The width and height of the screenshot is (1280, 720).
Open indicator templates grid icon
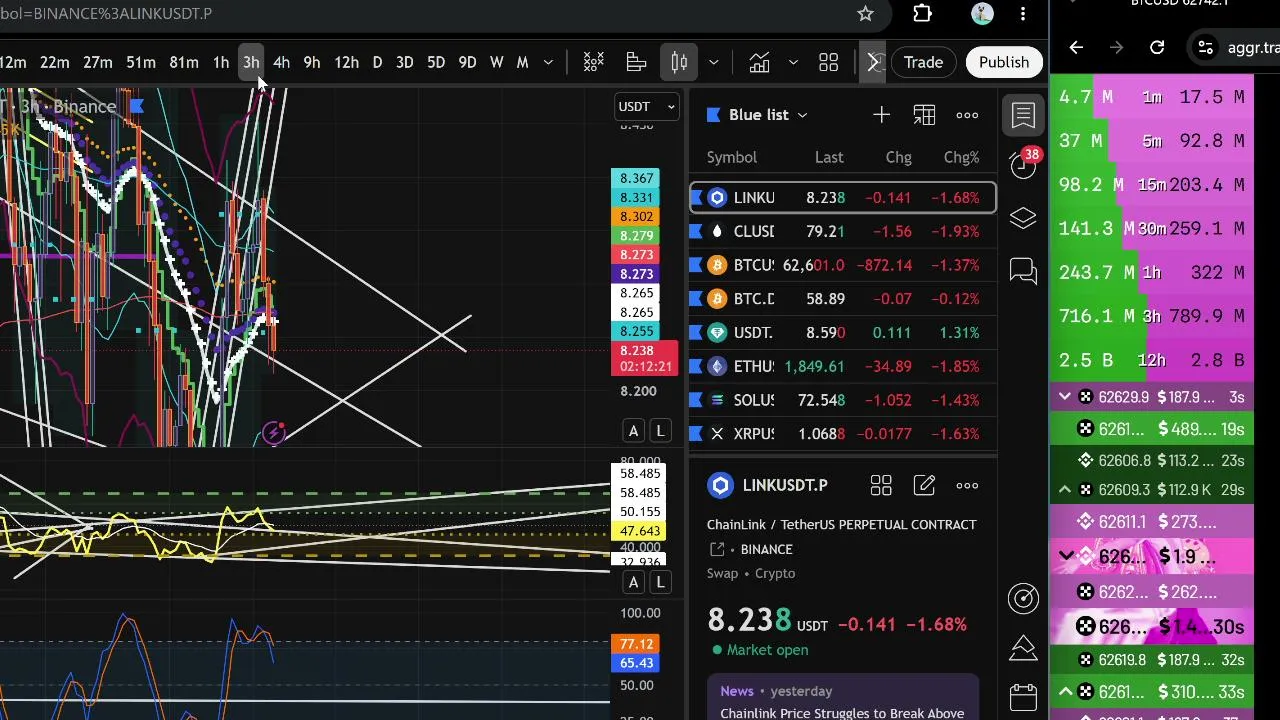pyautogui.click(x=828, y=63)
